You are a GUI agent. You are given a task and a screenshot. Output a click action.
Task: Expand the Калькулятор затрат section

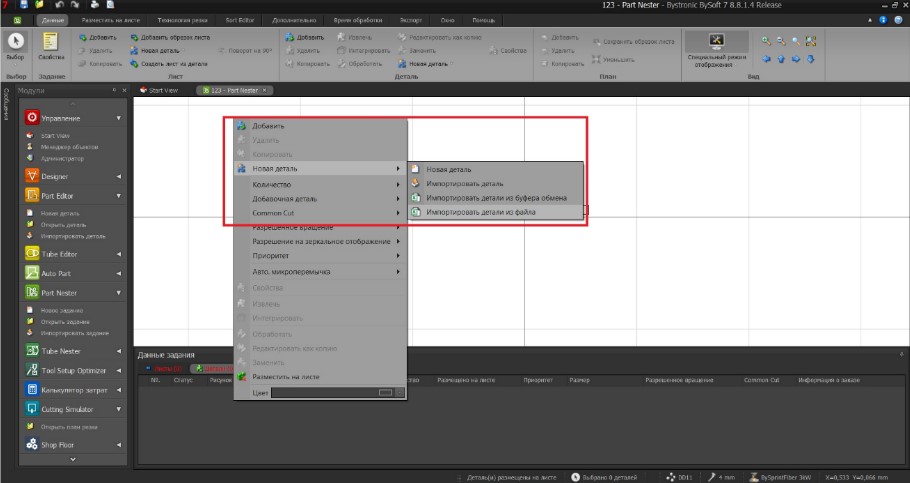118,390
